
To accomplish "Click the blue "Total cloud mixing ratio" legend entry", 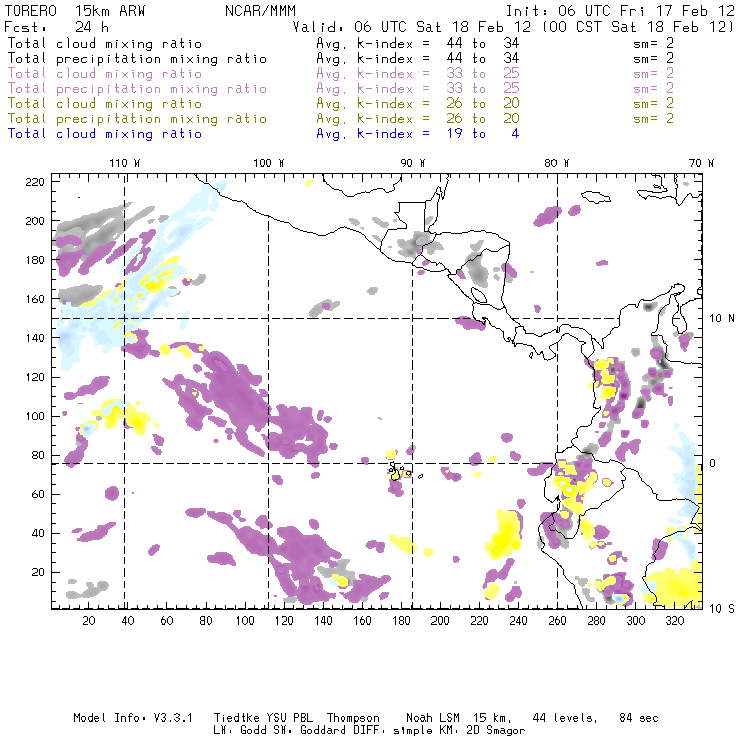I will click(x=105, y=134).
